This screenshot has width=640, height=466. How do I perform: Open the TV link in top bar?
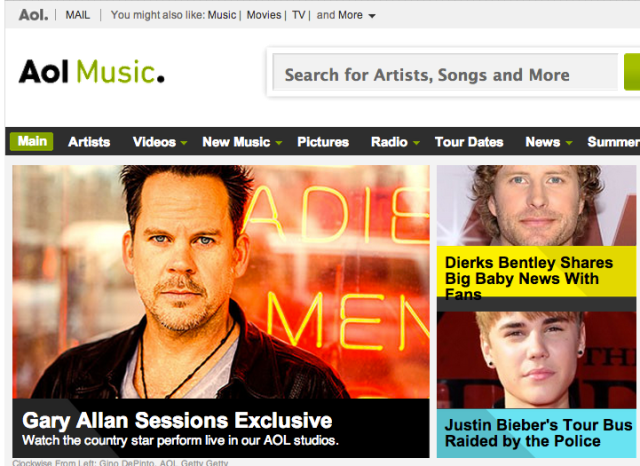pyautogui.click(x=298, y=15)
